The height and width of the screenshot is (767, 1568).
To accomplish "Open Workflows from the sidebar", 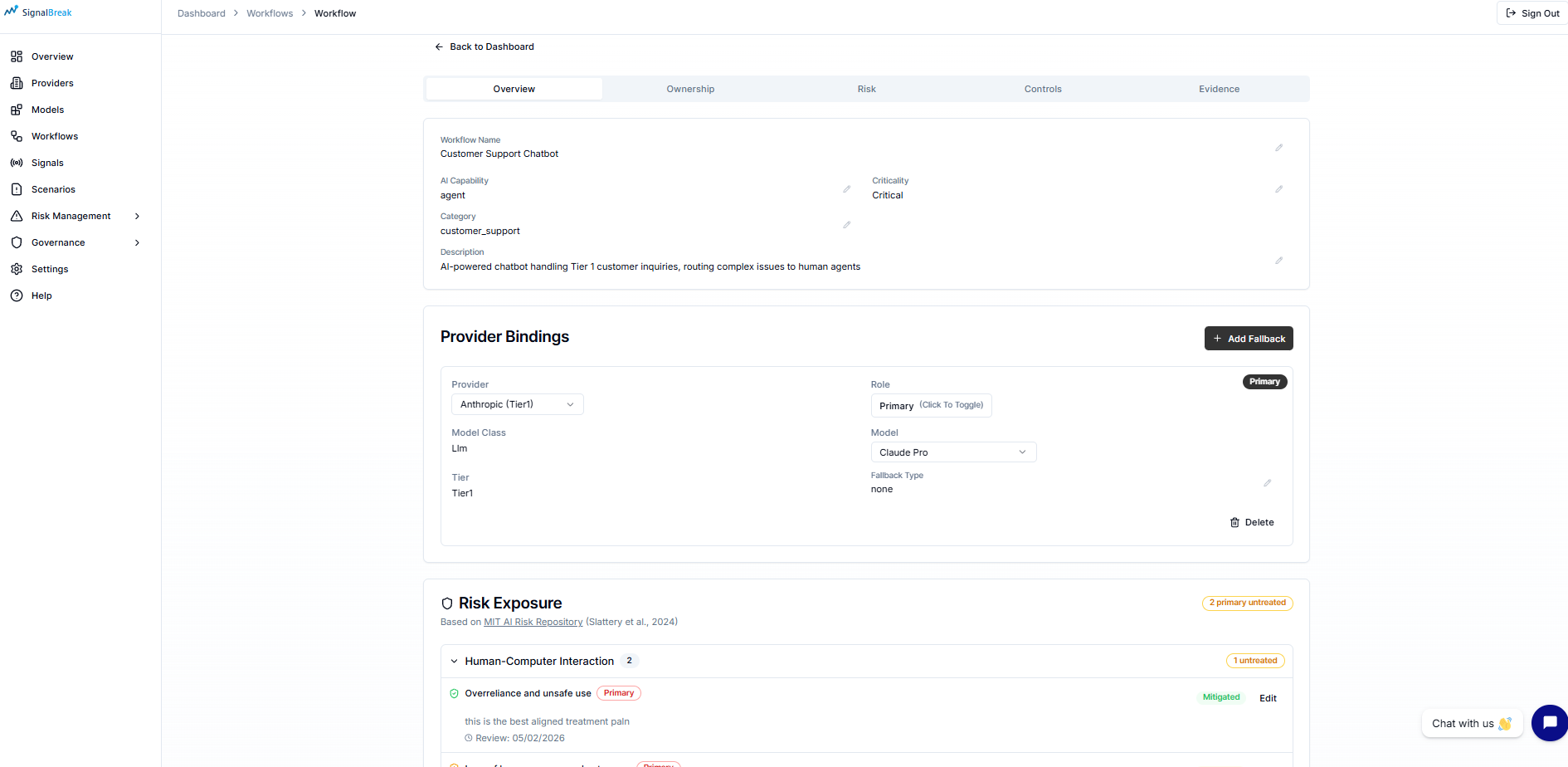I will pos(55,135).
